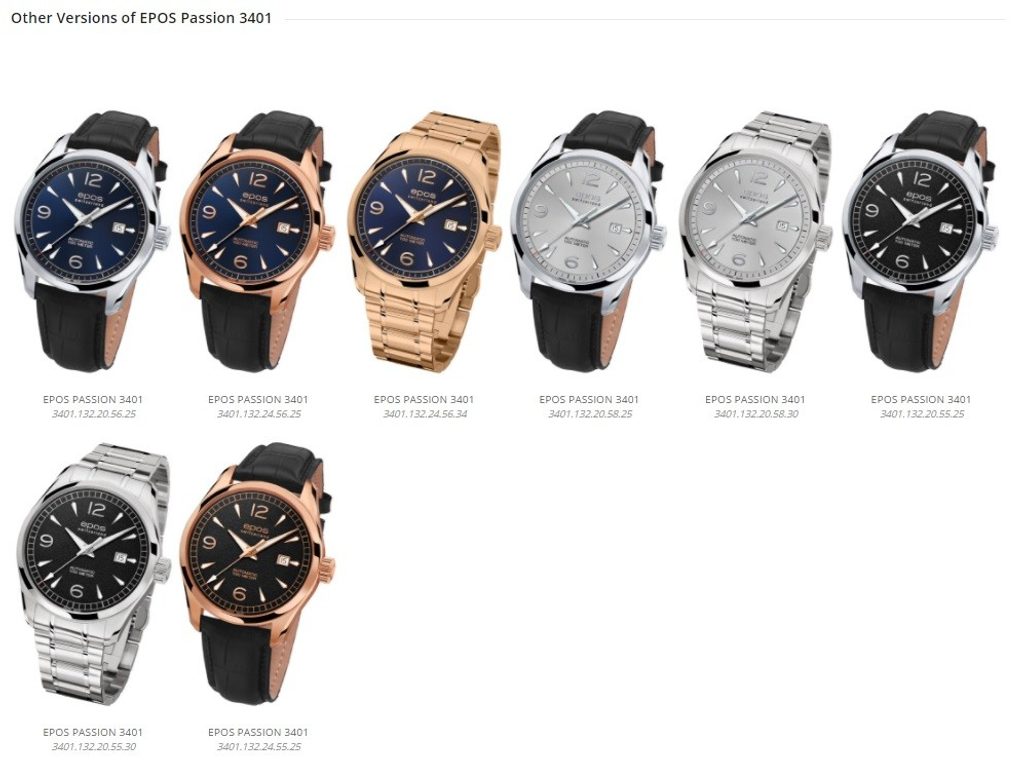The width and height of the screenshot is (1024, 760).
Task: Click reference number 3401.132.24.56.34
Action: (424, 414)
